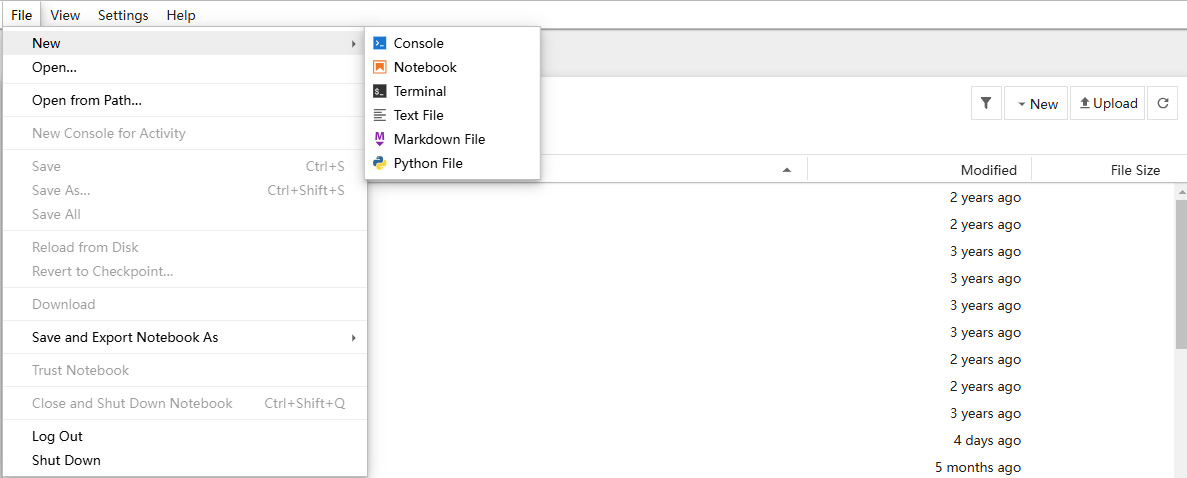Click the Terminal icon in submenu
This screenshot has width=1187, height=478.
(380, 91)
